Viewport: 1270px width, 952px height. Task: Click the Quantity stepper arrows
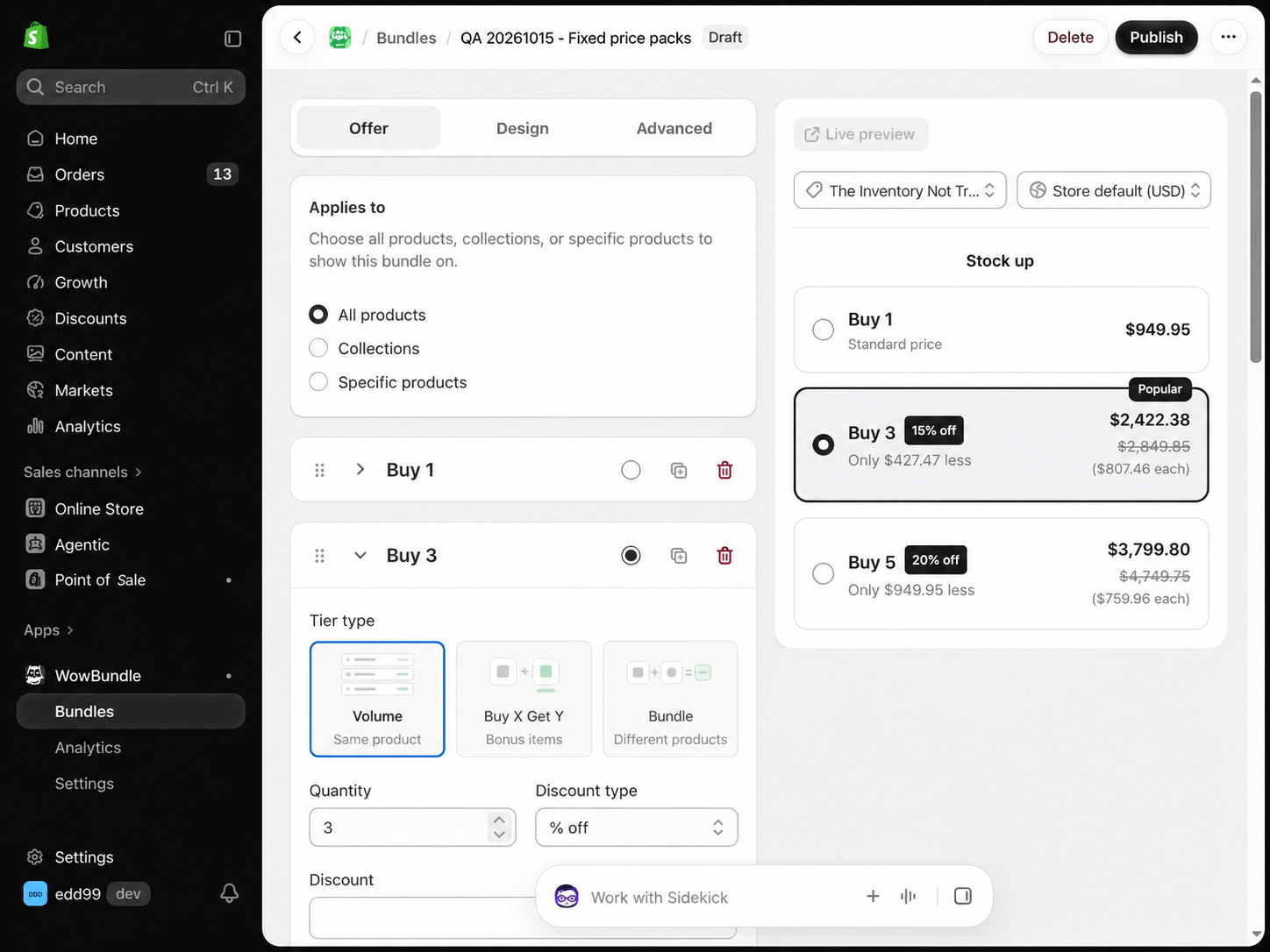498,828
